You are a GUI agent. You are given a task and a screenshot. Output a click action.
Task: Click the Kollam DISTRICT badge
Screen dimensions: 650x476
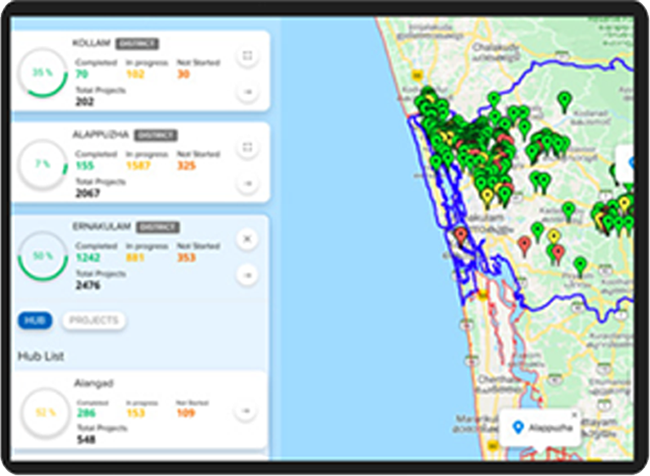(x=137, y=44)
